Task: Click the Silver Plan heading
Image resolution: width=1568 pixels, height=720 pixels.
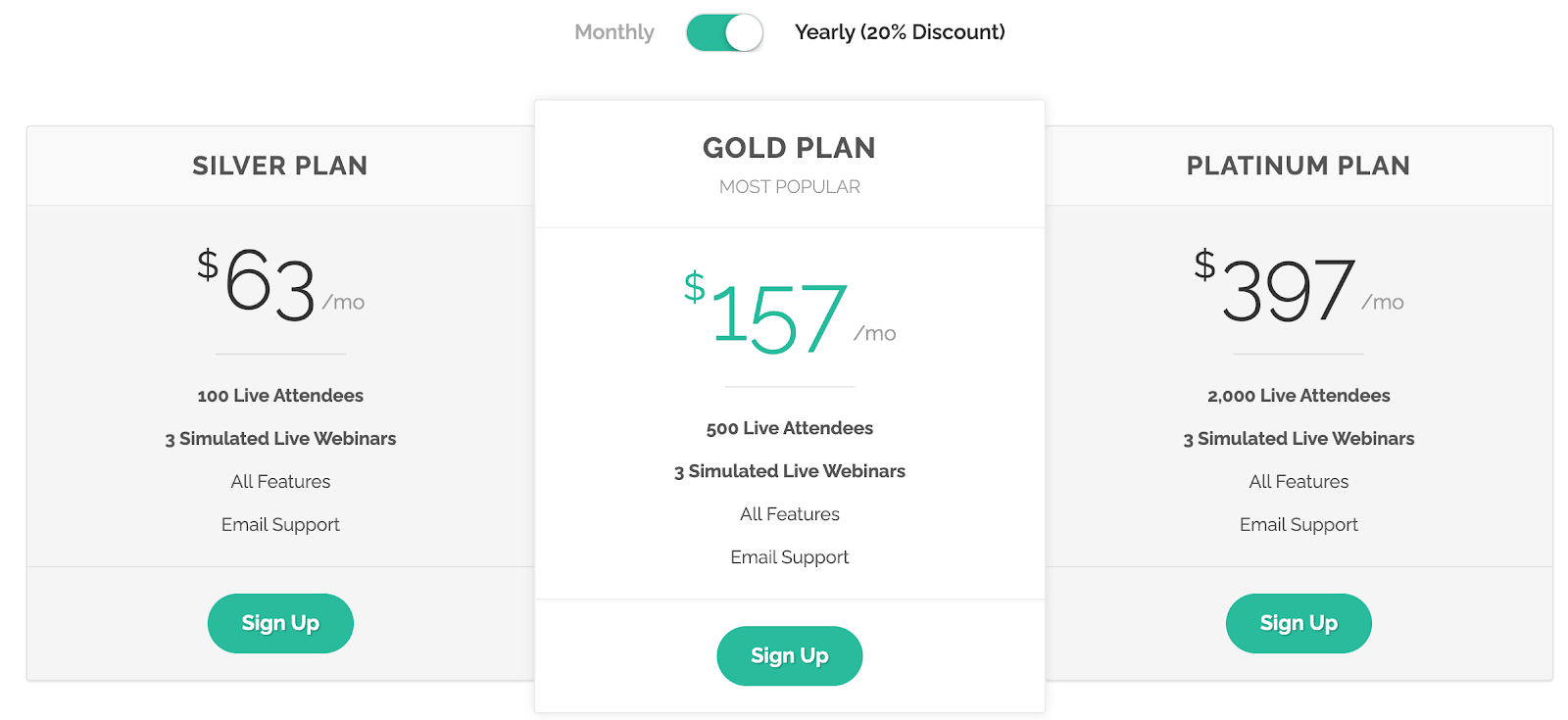Action: 280,166
